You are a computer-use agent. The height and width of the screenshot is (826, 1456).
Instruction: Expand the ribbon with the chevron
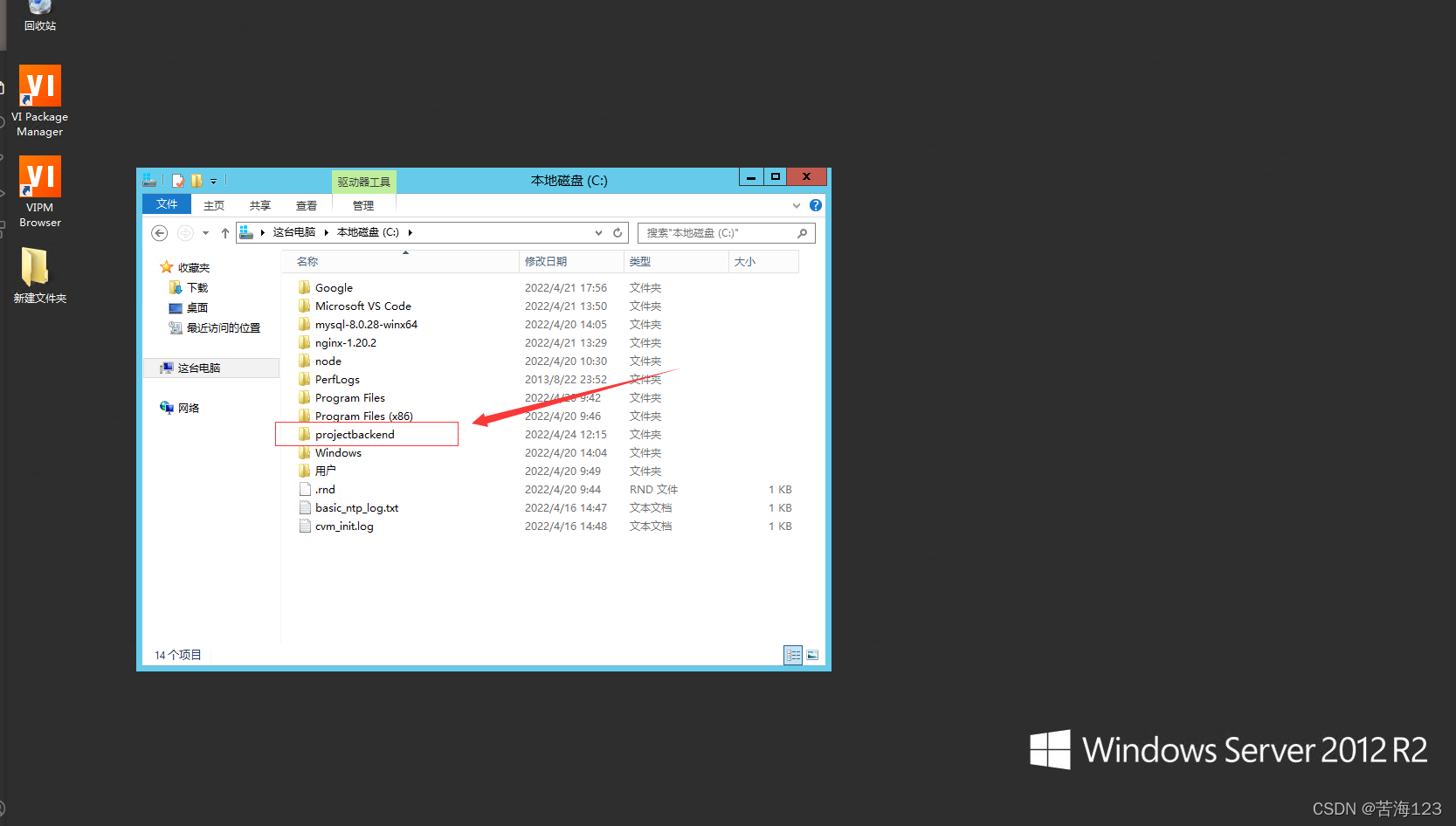pos(797,205)
